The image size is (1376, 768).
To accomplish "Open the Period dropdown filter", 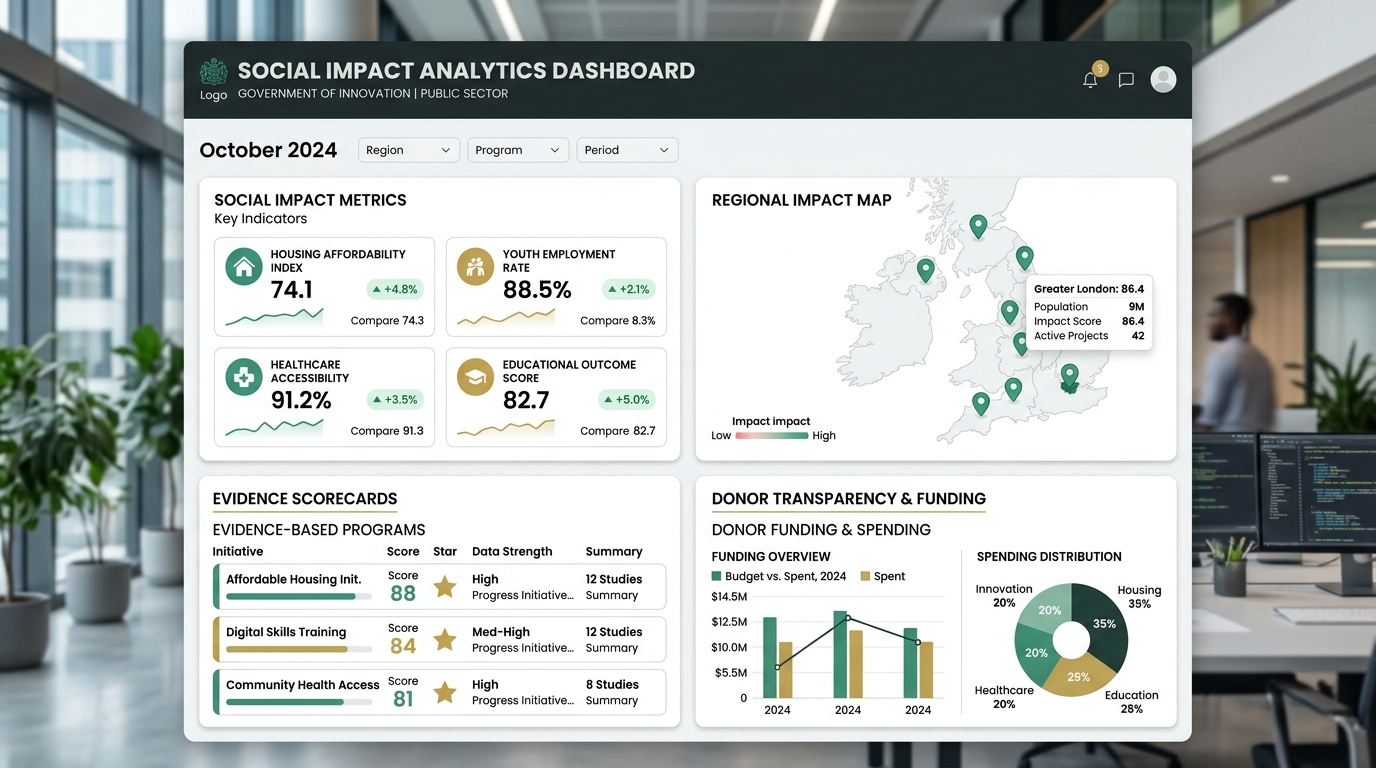I will (x=627, y=150).
